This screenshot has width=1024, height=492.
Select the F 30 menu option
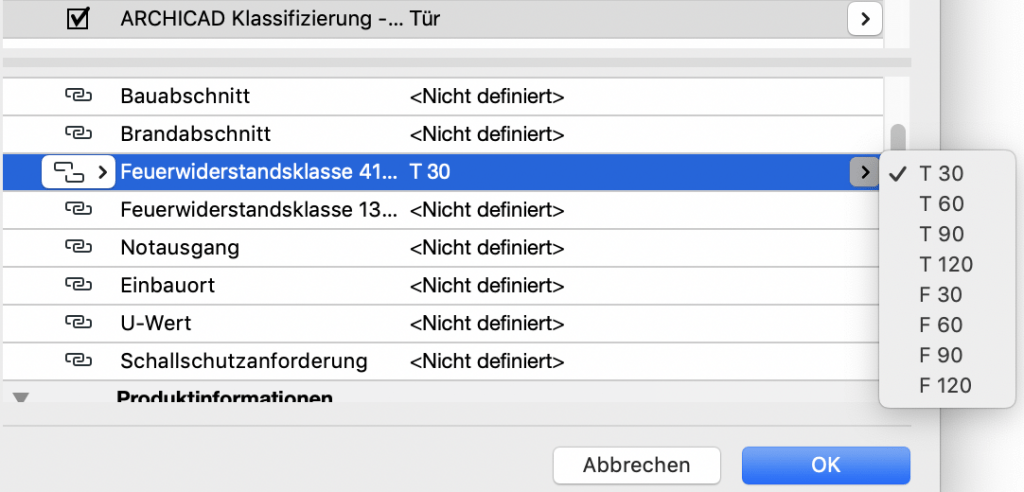coord(941,295)
